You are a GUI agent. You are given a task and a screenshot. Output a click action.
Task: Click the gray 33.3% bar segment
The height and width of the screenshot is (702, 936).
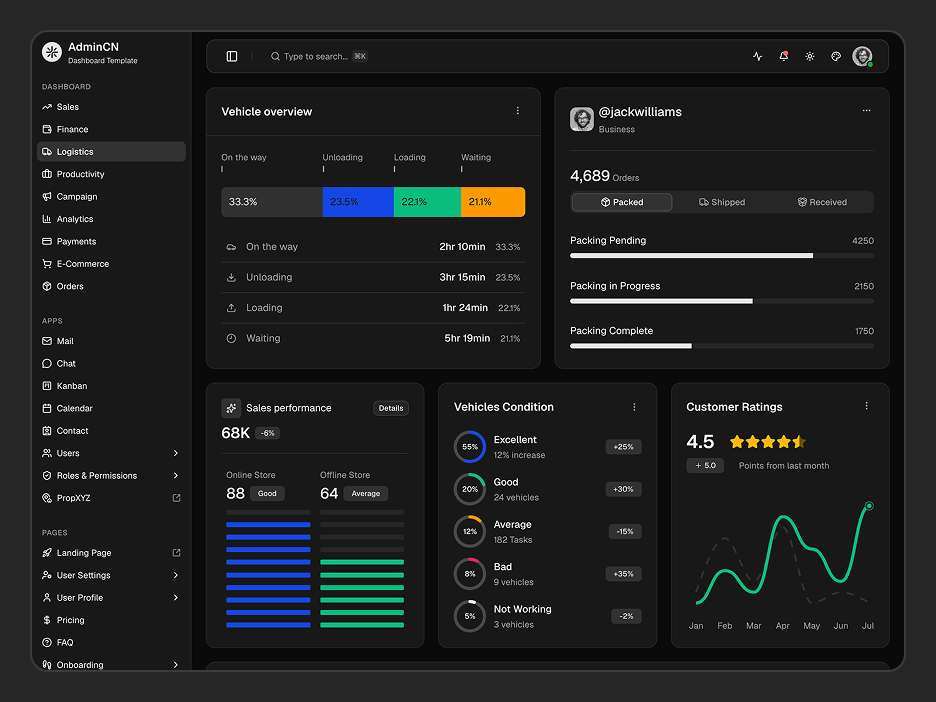272,202
